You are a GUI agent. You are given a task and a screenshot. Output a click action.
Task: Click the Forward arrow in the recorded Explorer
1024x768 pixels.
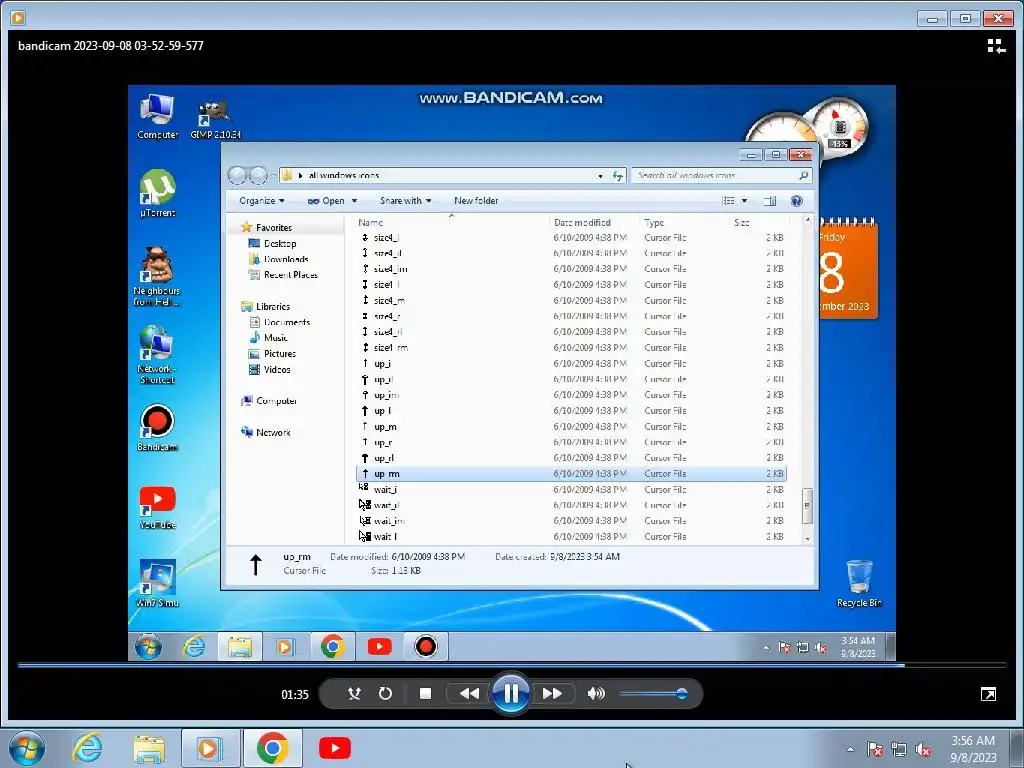[259, 175]
